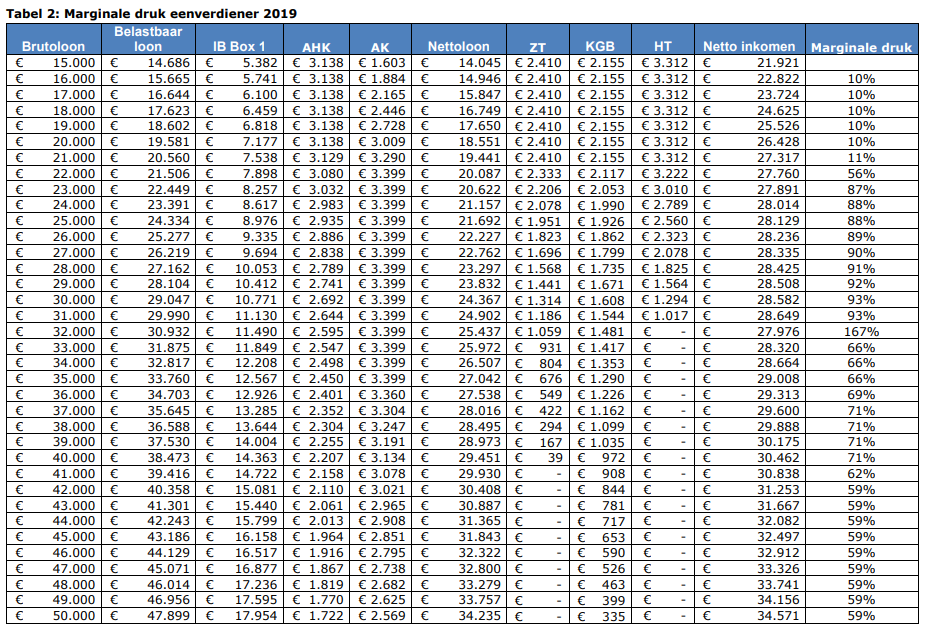Select the ZT value '€ 1.314'
Screen dimensions: 925x633
538,300
